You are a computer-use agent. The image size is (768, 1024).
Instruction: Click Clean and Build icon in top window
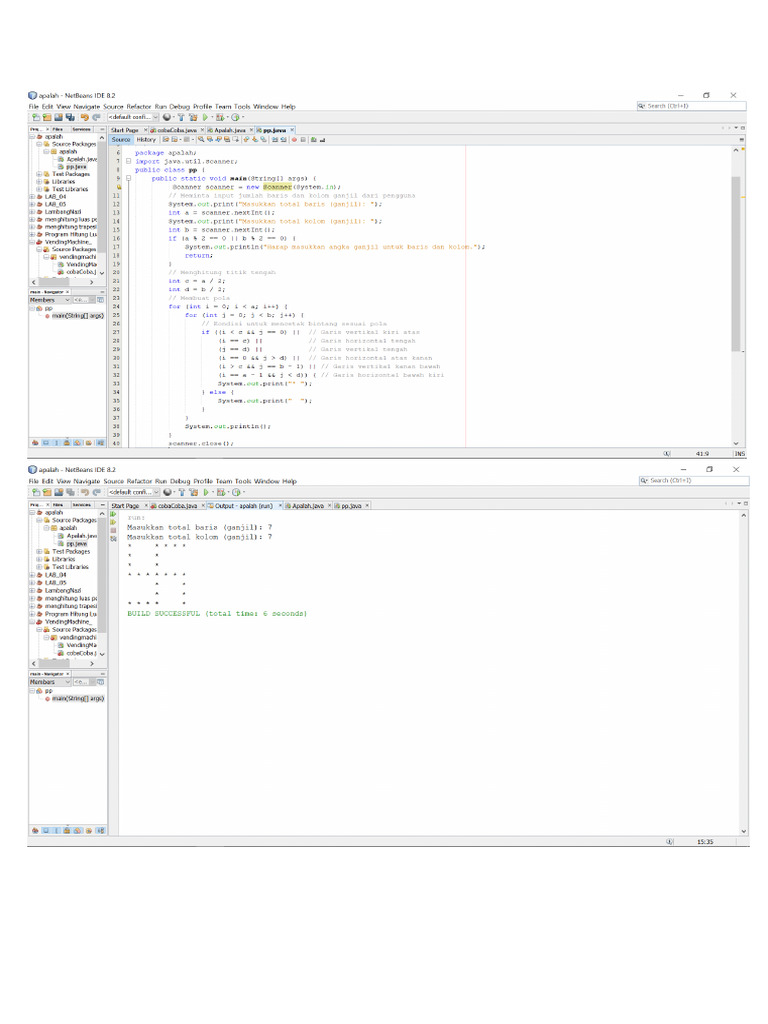[192, 117]
